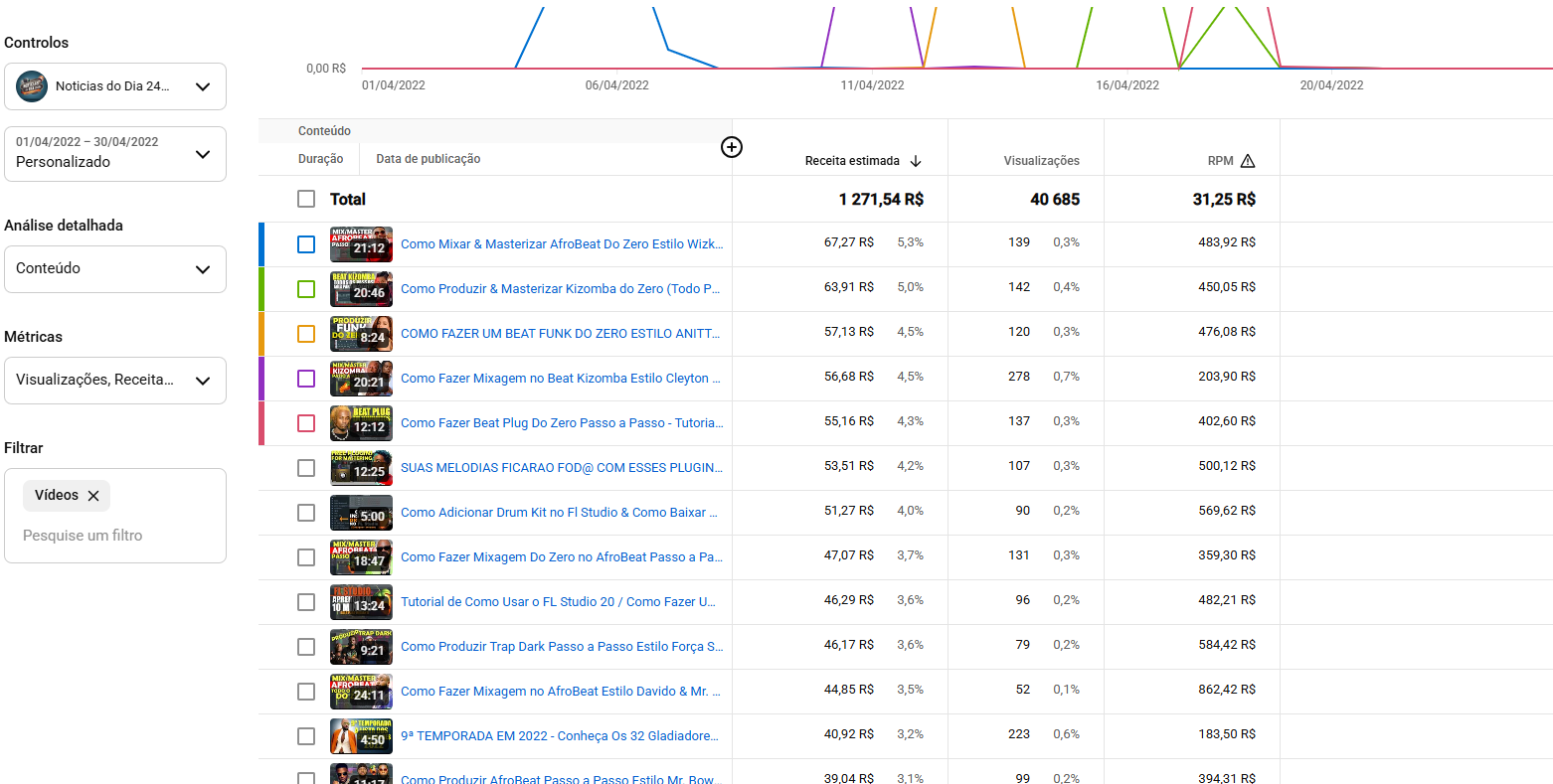Remove the Vídeos filter chip
Image resolution: width=1553 pixels, height=784 pixels.
(x=93, y=496)
